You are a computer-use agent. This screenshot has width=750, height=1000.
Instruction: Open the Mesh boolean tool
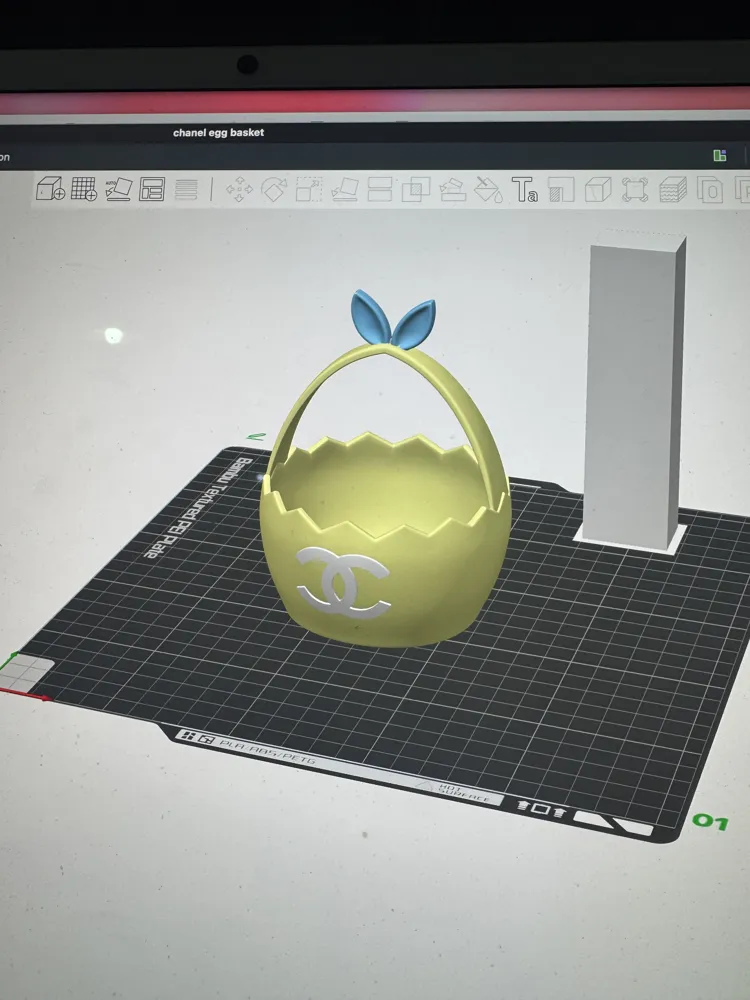[x=416, y=189]
